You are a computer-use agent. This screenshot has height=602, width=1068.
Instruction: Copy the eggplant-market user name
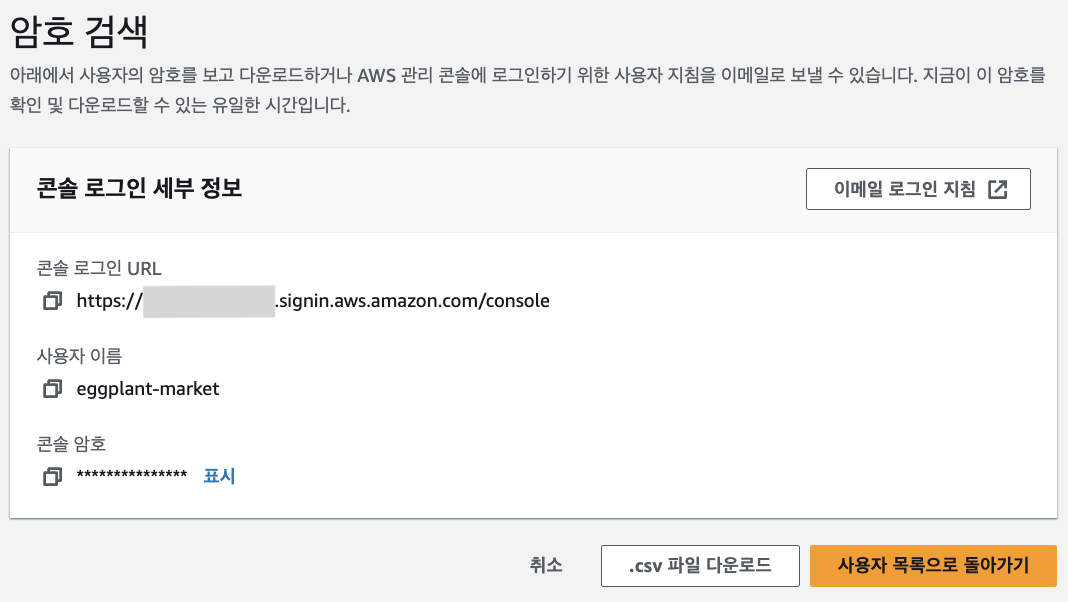click(52, 389)
